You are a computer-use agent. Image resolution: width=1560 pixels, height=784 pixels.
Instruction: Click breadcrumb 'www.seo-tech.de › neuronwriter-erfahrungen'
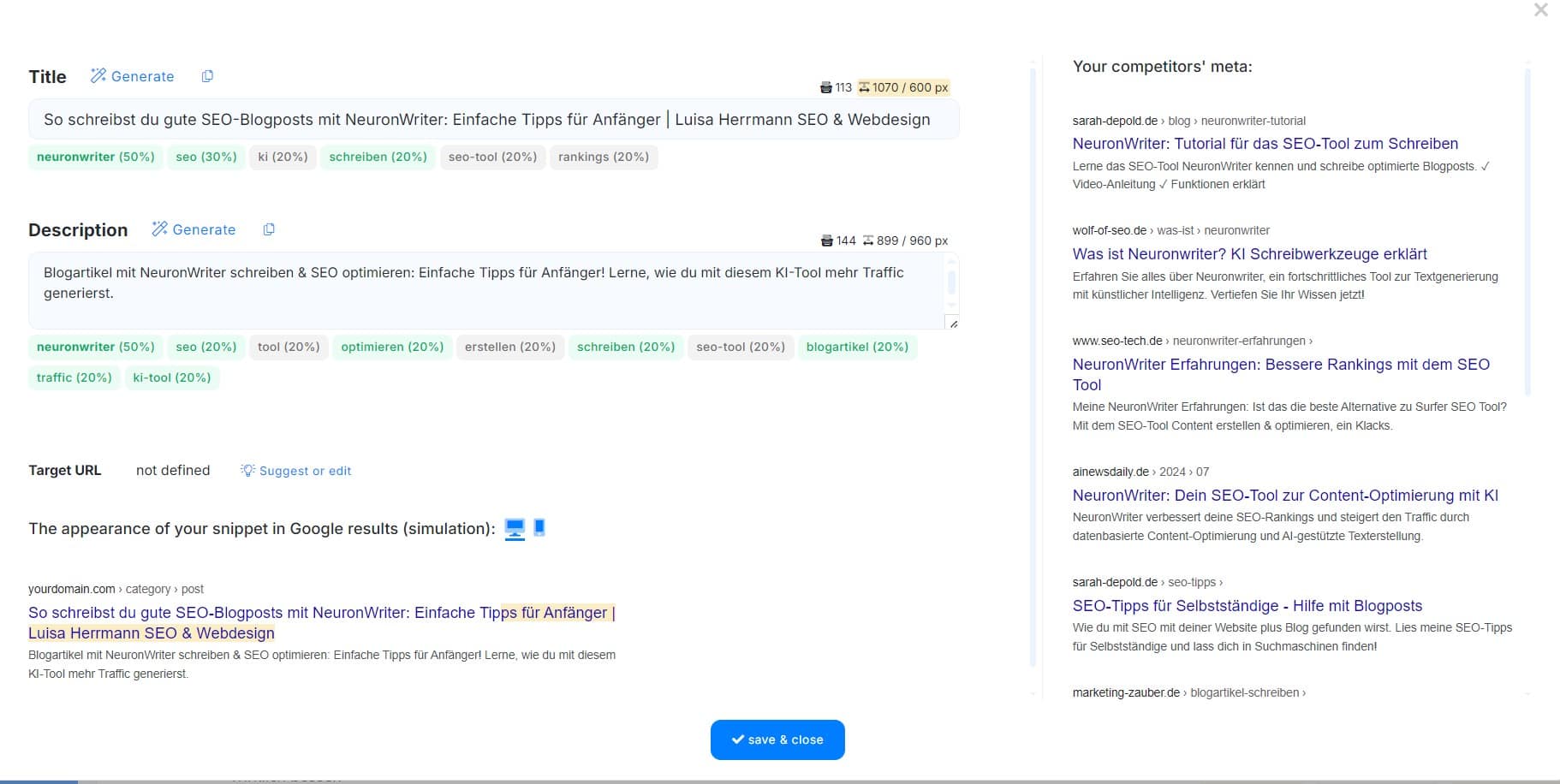pos(1193,341)
